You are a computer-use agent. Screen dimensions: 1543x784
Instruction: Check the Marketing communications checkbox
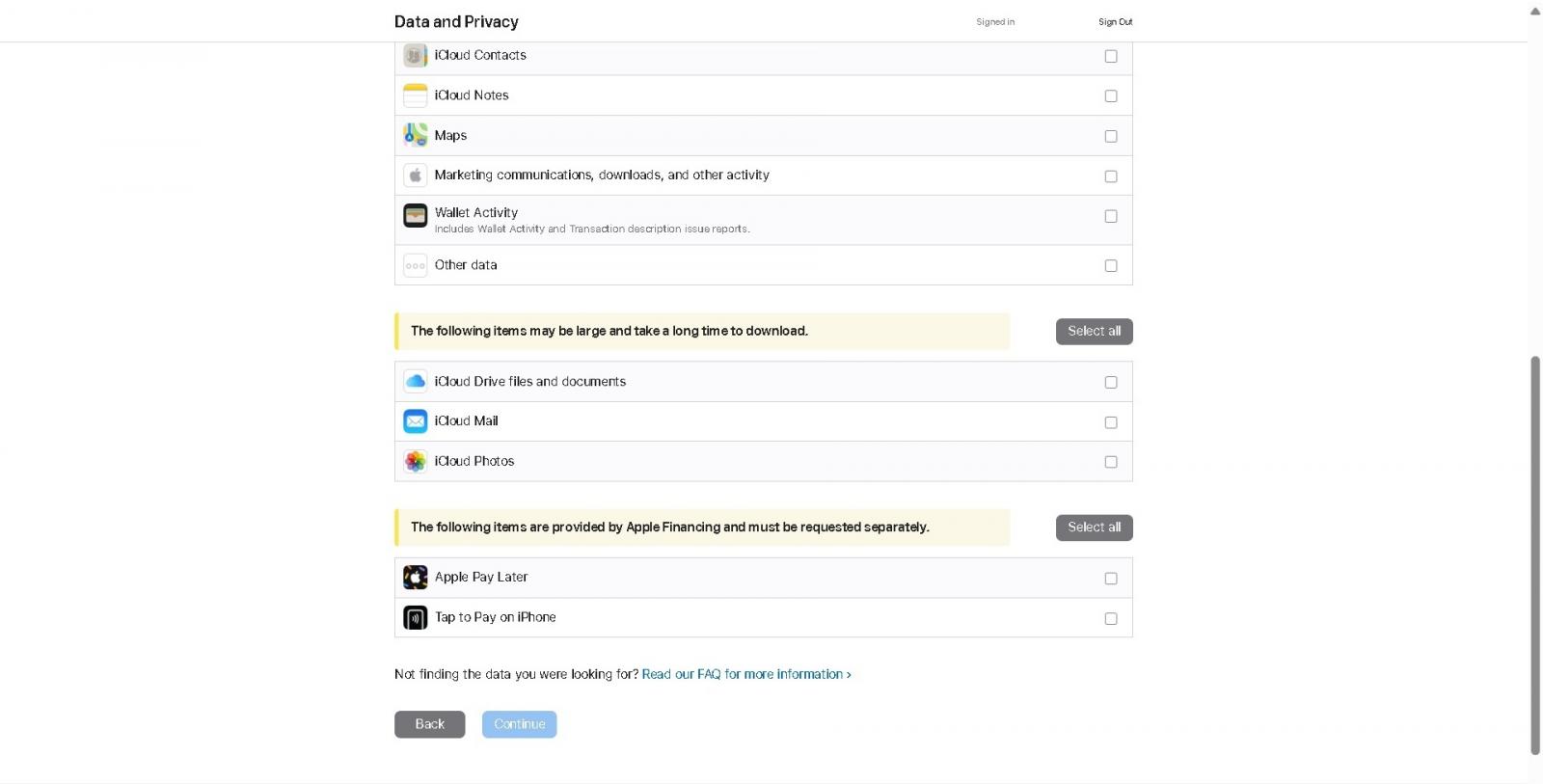(1111, 176)
